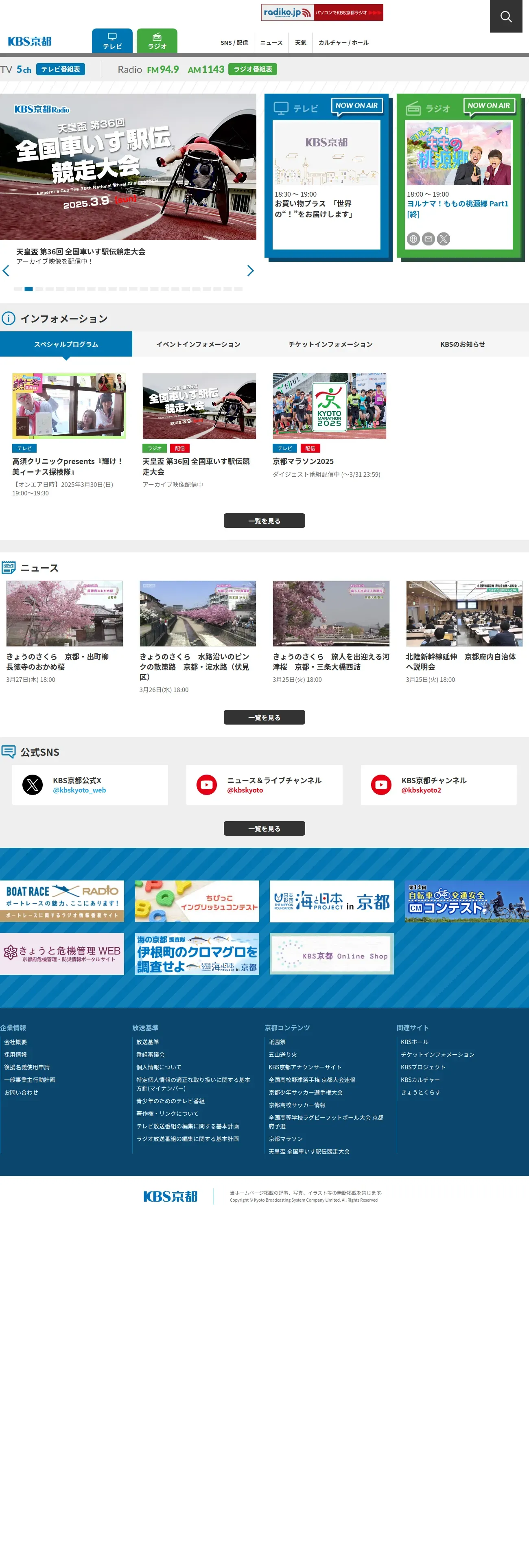Open the 全国車いす駅伝 hero banner image

click(128, 167)
